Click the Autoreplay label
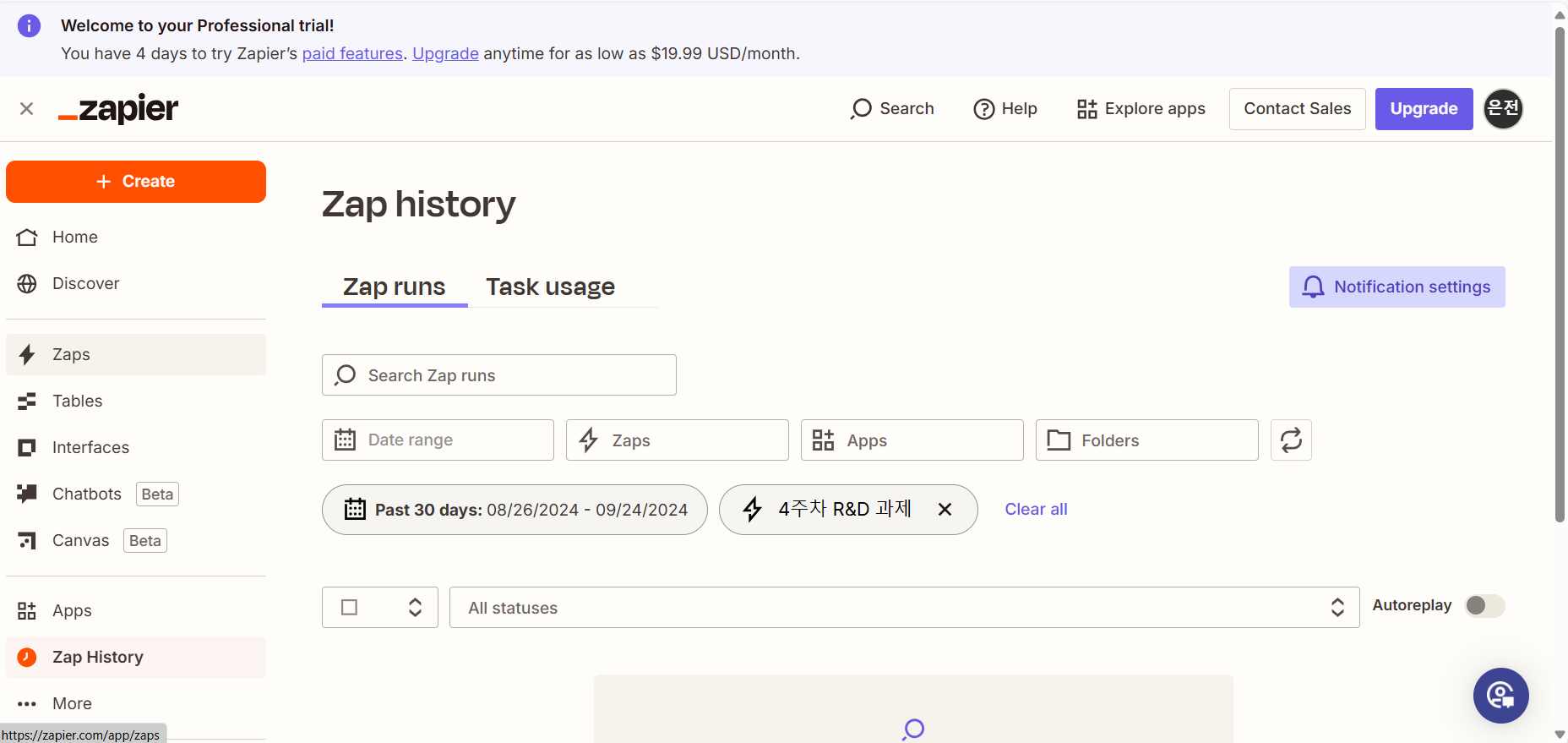 [x=1412, y=605]
